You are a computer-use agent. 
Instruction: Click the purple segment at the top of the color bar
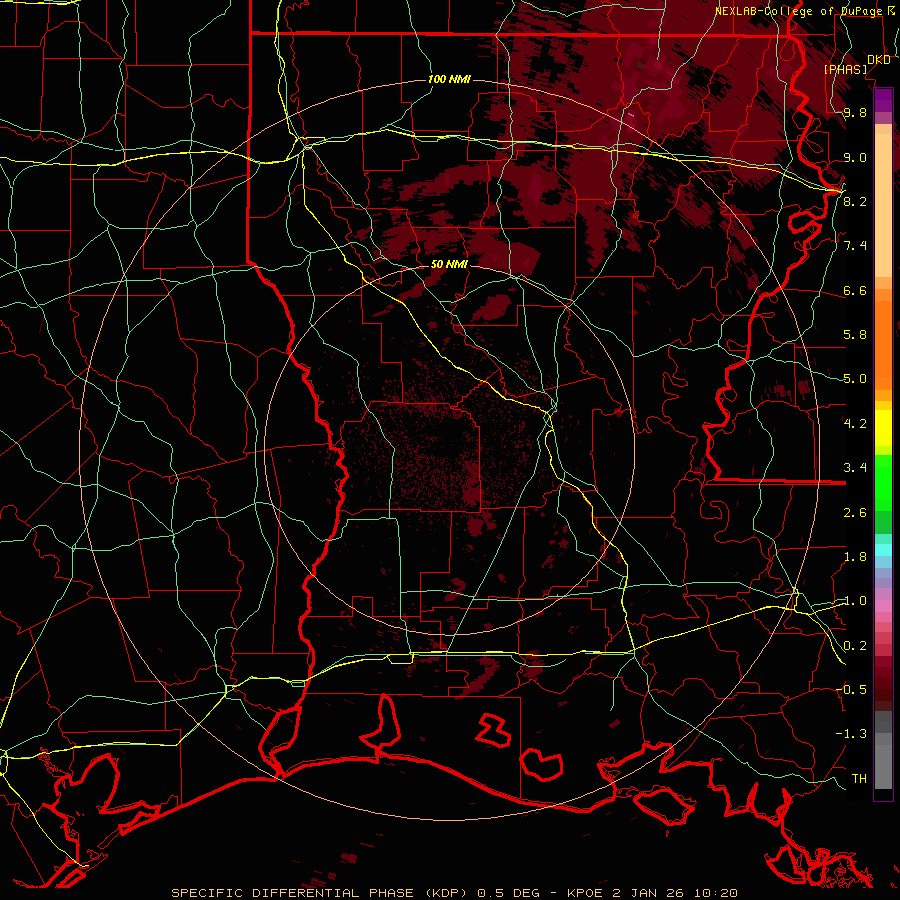(883, 100)
